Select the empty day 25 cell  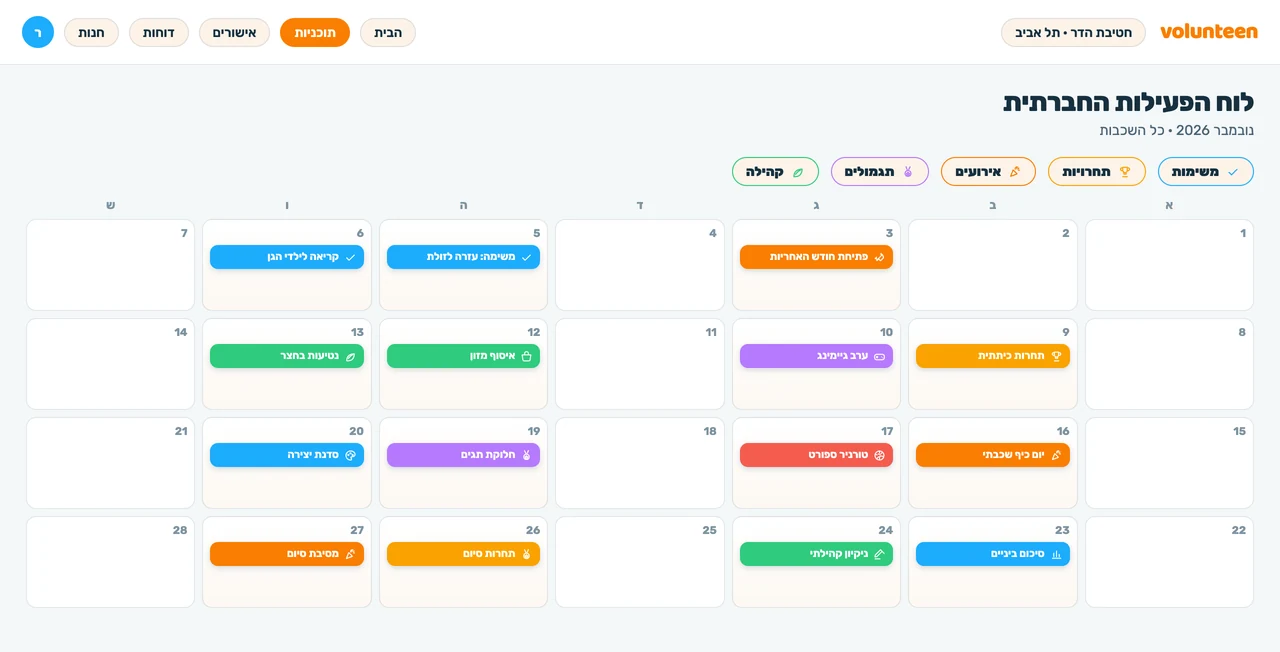click(640, 562)
